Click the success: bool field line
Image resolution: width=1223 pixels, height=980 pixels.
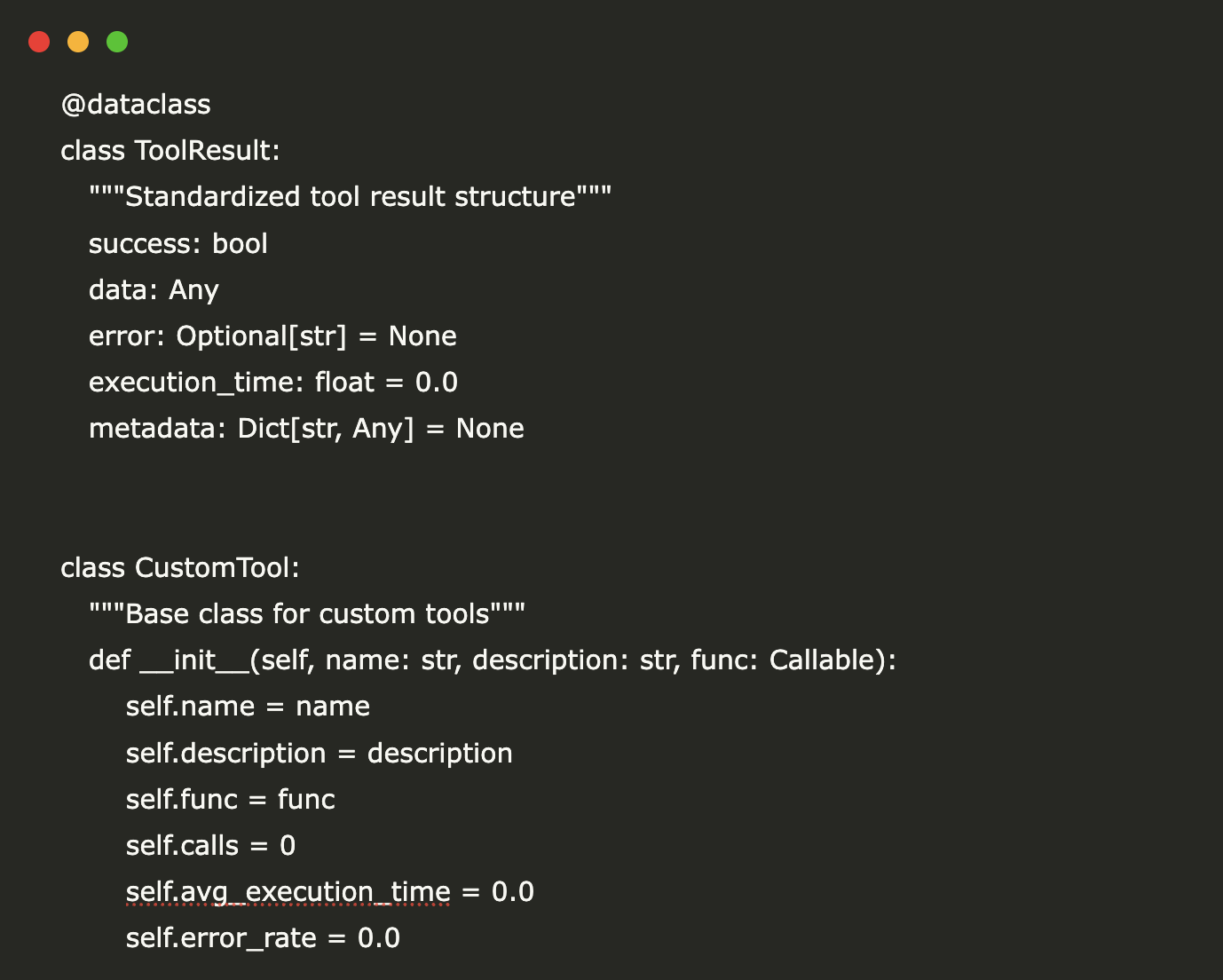pyautogui.click(x=178, y=244)
